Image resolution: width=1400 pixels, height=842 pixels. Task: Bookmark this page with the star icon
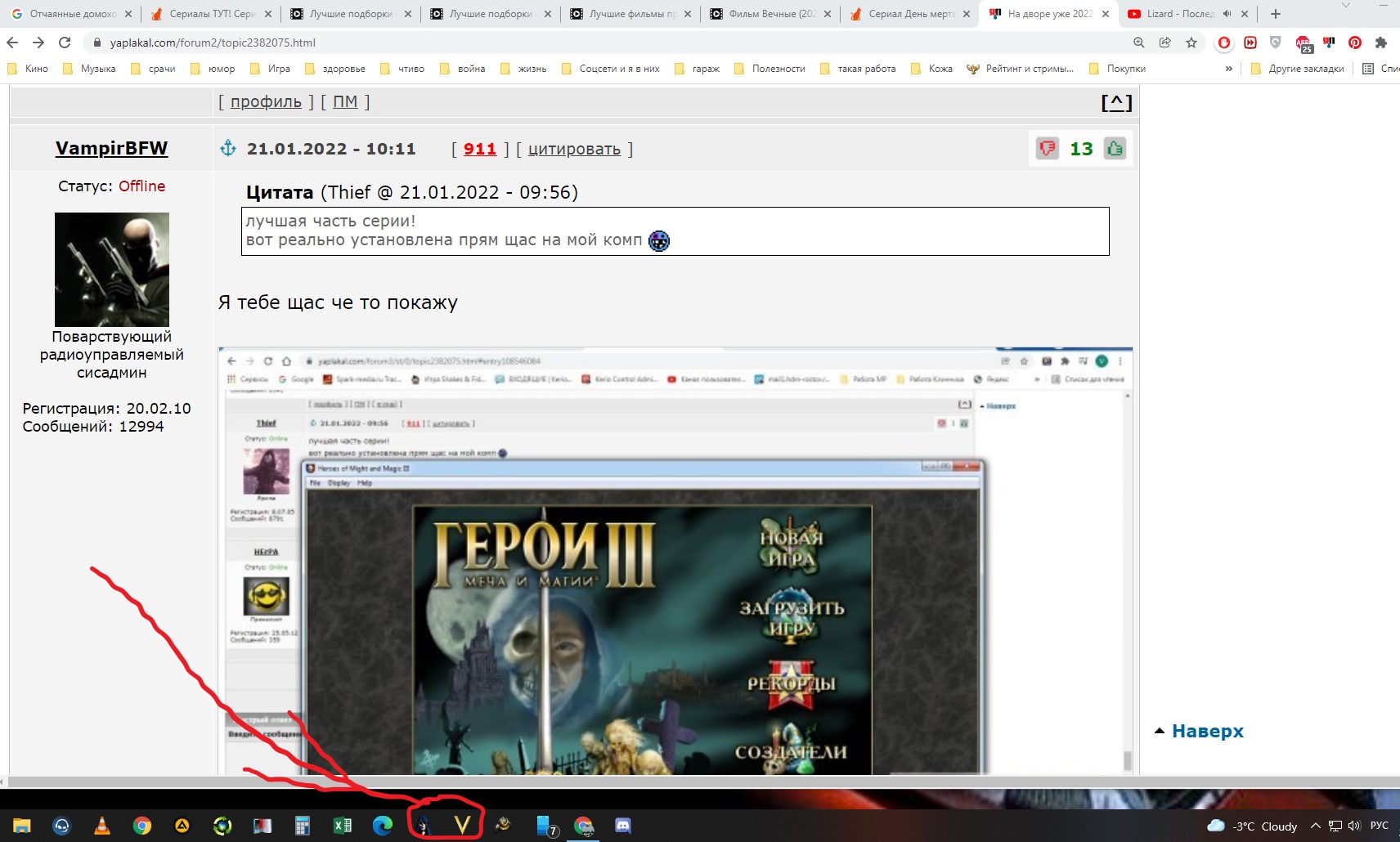[1191, 43]
